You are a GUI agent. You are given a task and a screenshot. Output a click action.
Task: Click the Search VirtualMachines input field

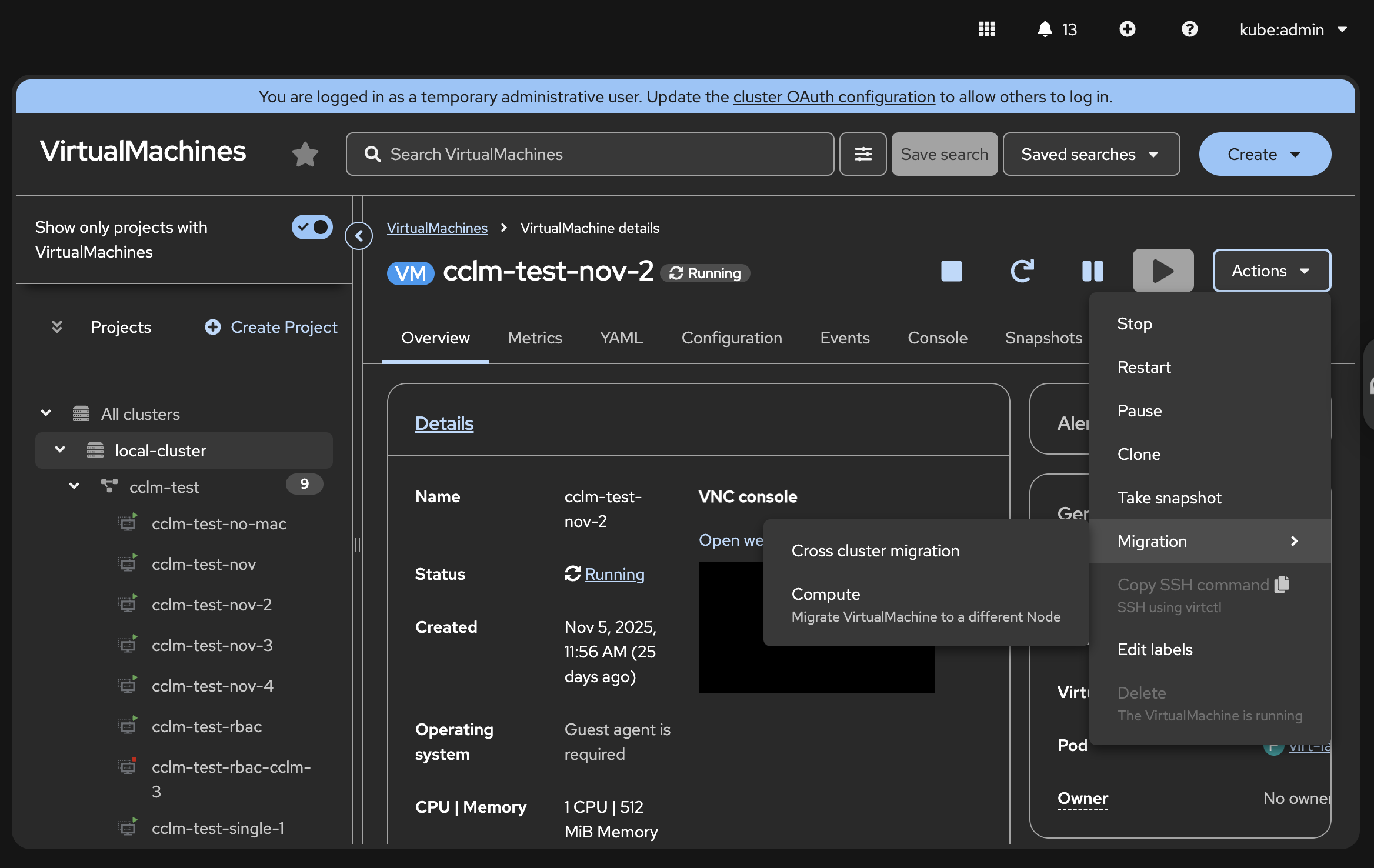click(589, 154)
